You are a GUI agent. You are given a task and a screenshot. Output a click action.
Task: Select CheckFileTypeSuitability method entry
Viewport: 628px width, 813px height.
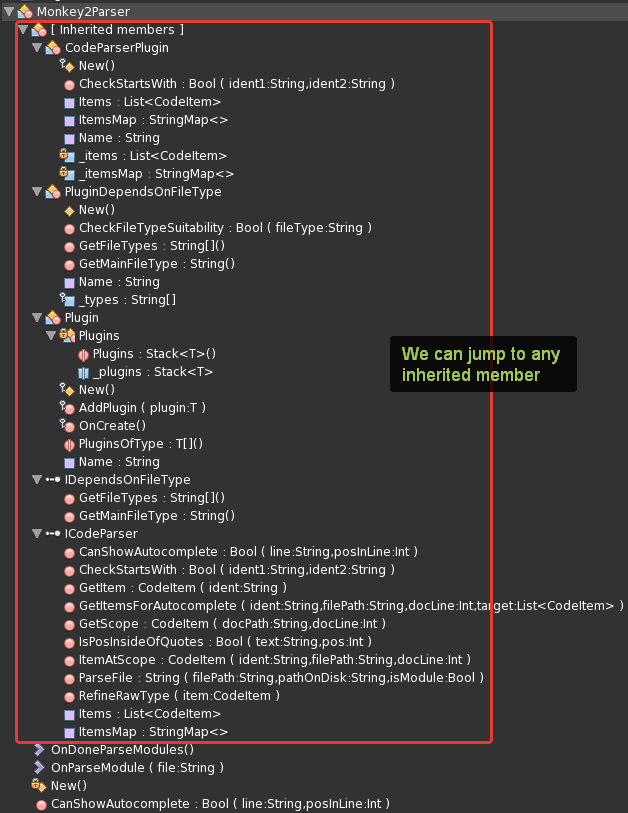coord(225,228)
